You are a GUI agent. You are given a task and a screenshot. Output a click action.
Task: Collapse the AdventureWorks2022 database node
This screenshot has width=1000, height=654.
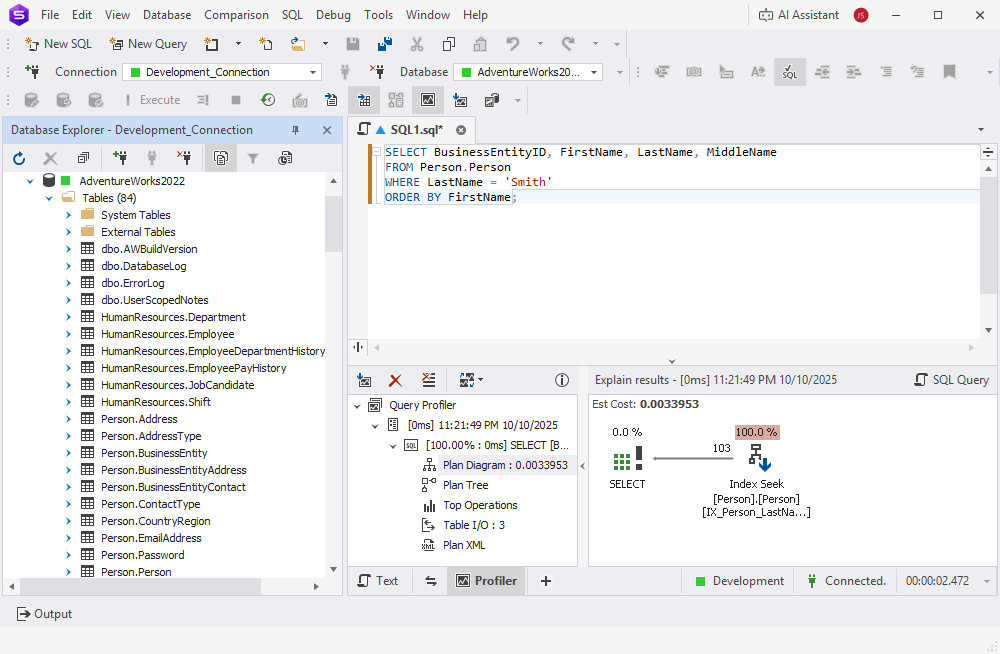(30, 181)
